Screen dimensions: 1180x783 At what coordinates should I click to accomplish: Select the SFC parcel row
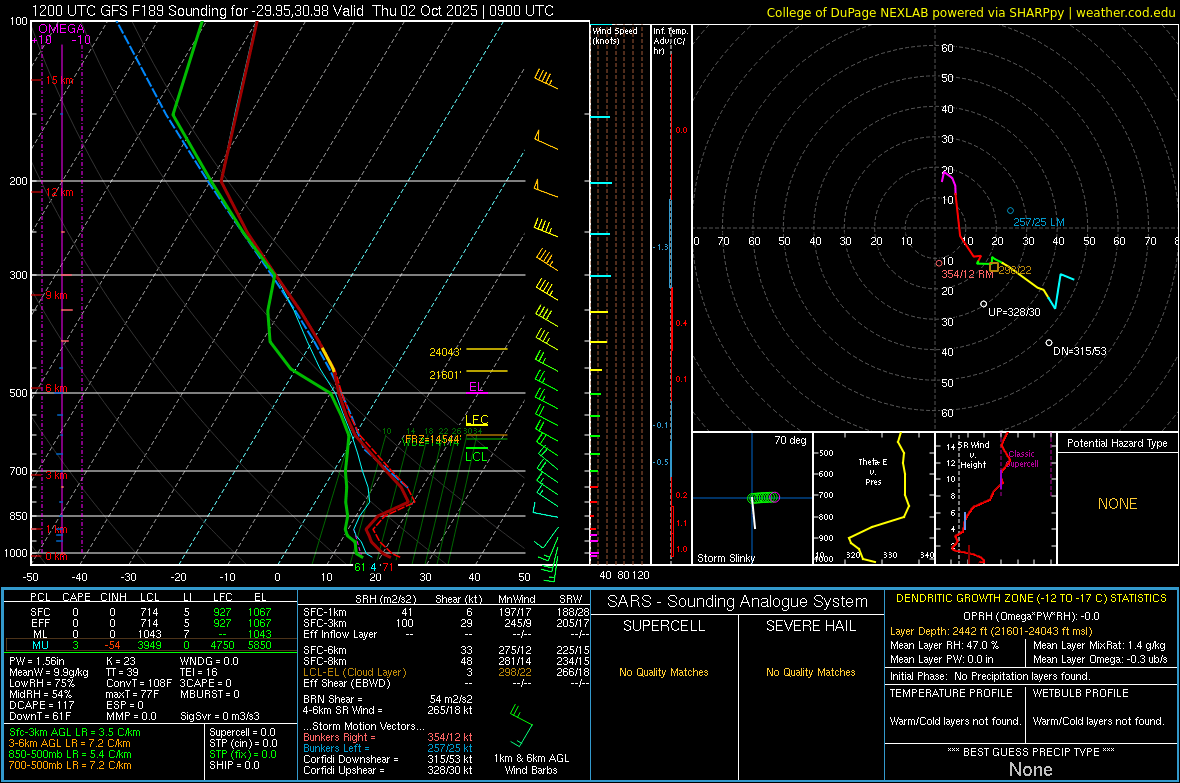151,612
